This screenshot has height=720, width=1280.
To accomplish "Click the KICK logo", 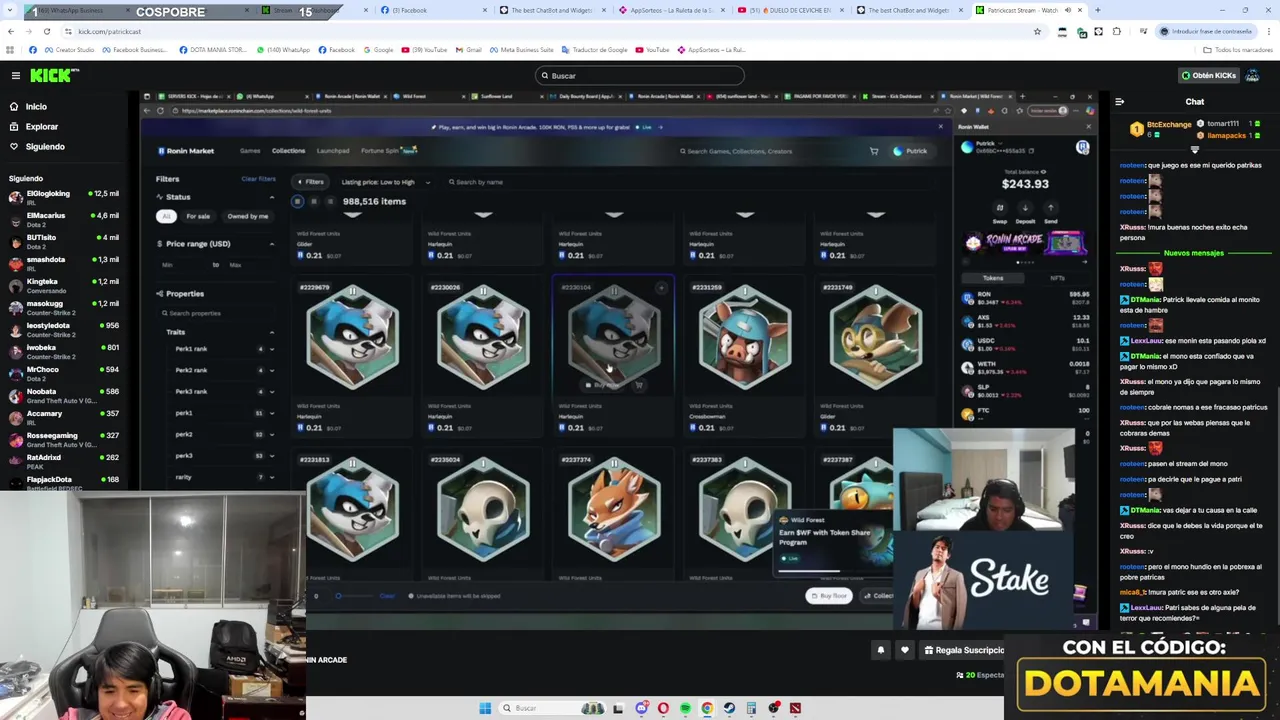I will 53,75.
